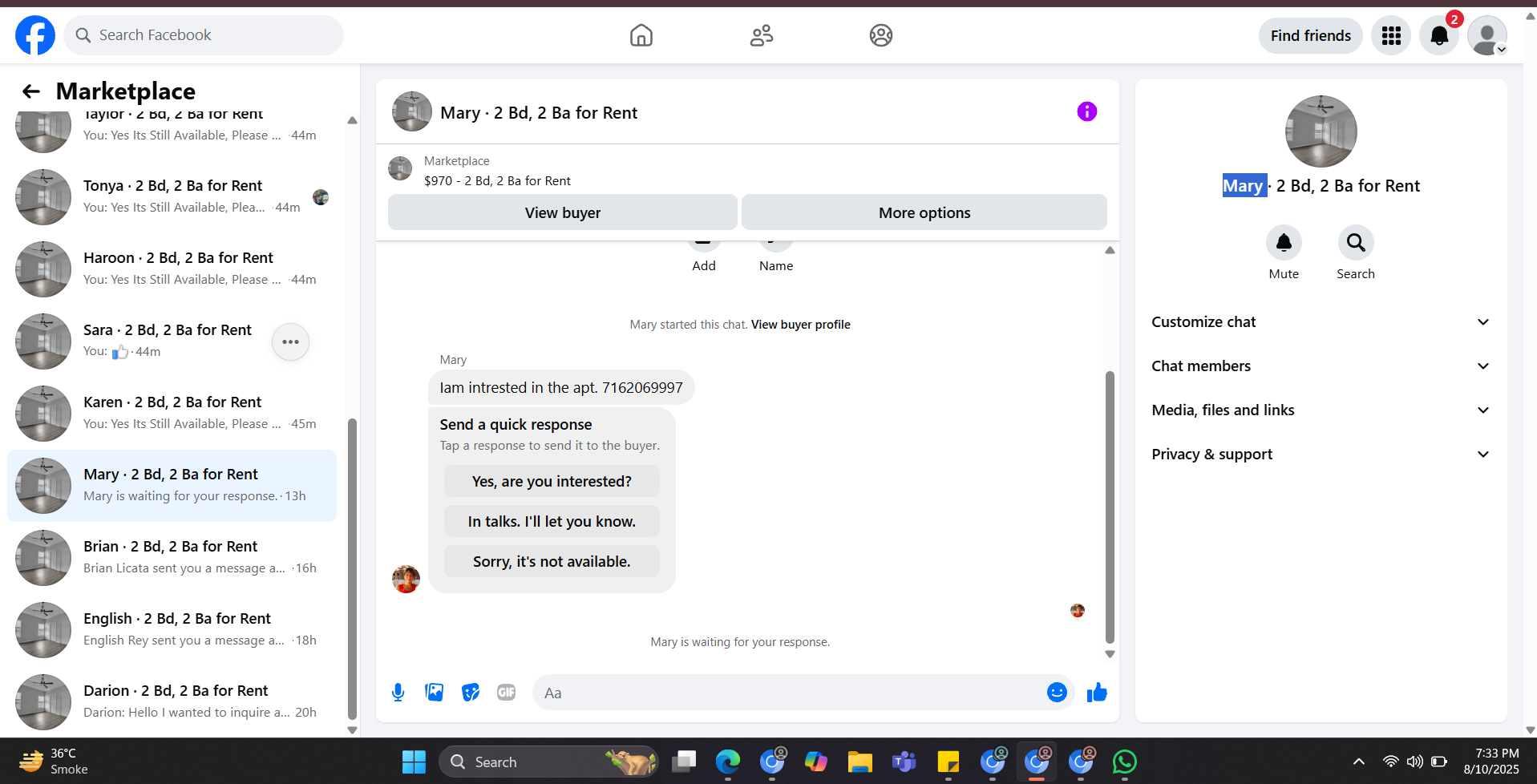Click the Find friends button
This screenshot has height=784, width=1537.
tap(1310, 35)
